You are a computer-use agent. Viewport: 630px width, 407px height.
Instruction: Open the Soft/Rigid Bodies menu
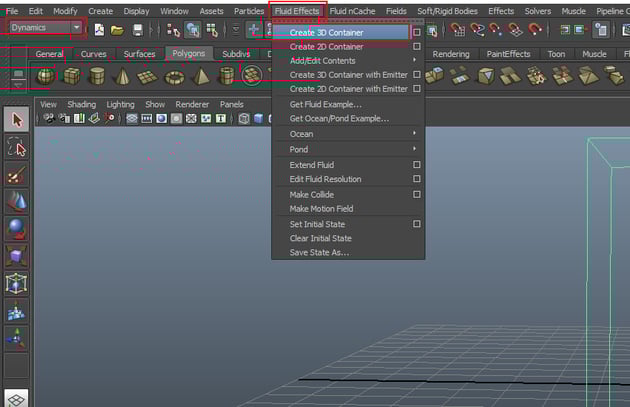pos(447,11)
